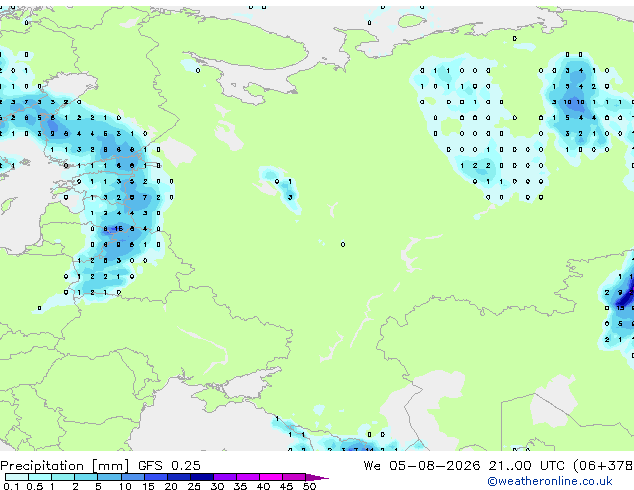Click the legend label '10'
The width and height of the screenshot is (634, 490).
(125, 486)
